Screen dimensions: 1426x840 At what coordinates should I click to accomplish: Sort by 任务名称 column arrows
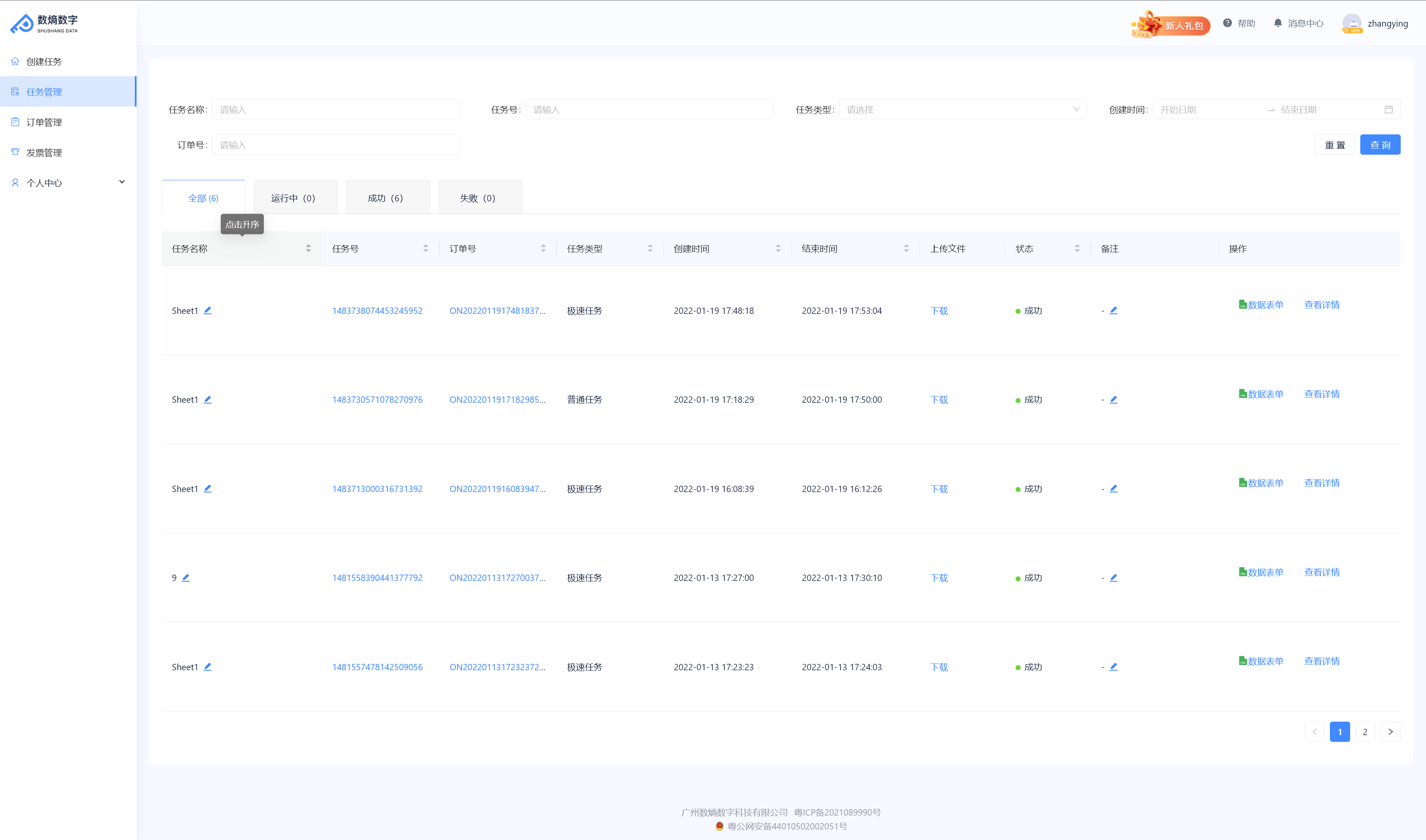pyautogui.click(x=308, y=249)
